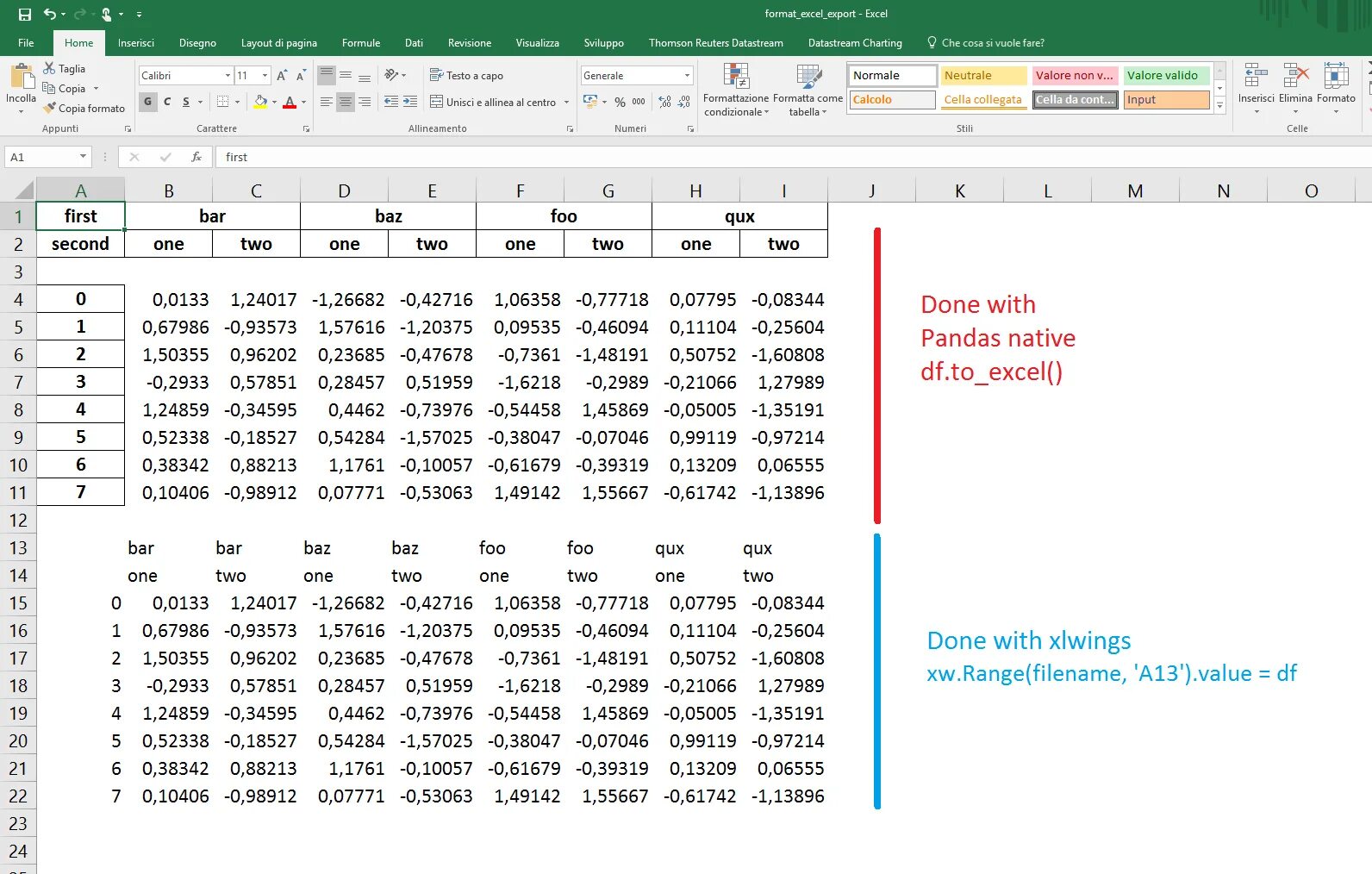Apply red font color to text
1372x874 pixels.
click(290, 102)
